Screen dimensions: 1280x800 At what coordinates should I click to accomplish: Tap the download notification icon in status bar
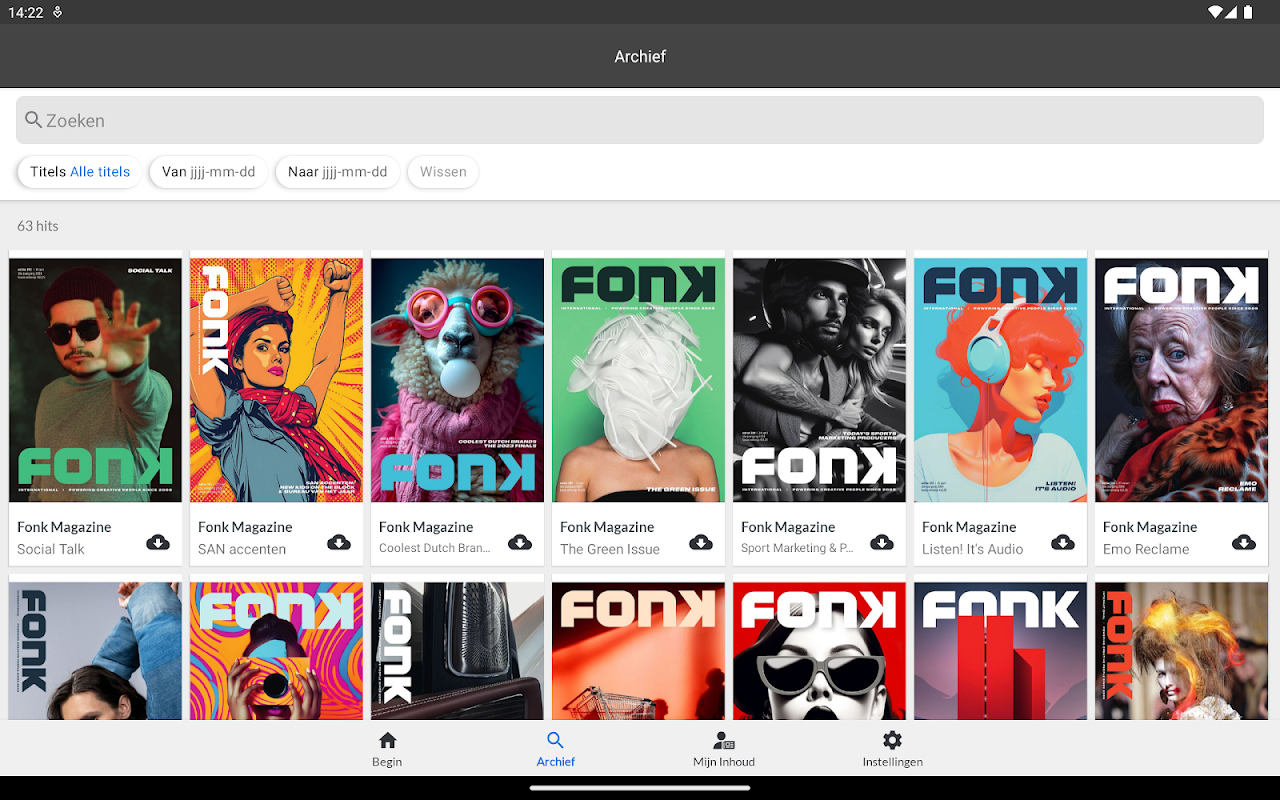pos(58,12)
